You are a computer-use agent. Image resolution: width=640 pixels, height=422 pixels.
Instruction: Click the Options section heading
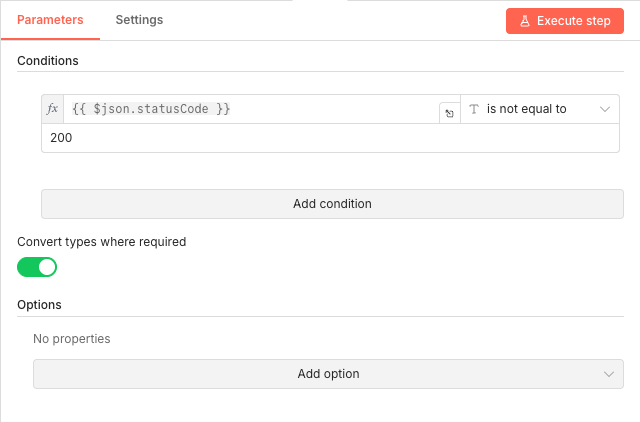pos(39,305)
